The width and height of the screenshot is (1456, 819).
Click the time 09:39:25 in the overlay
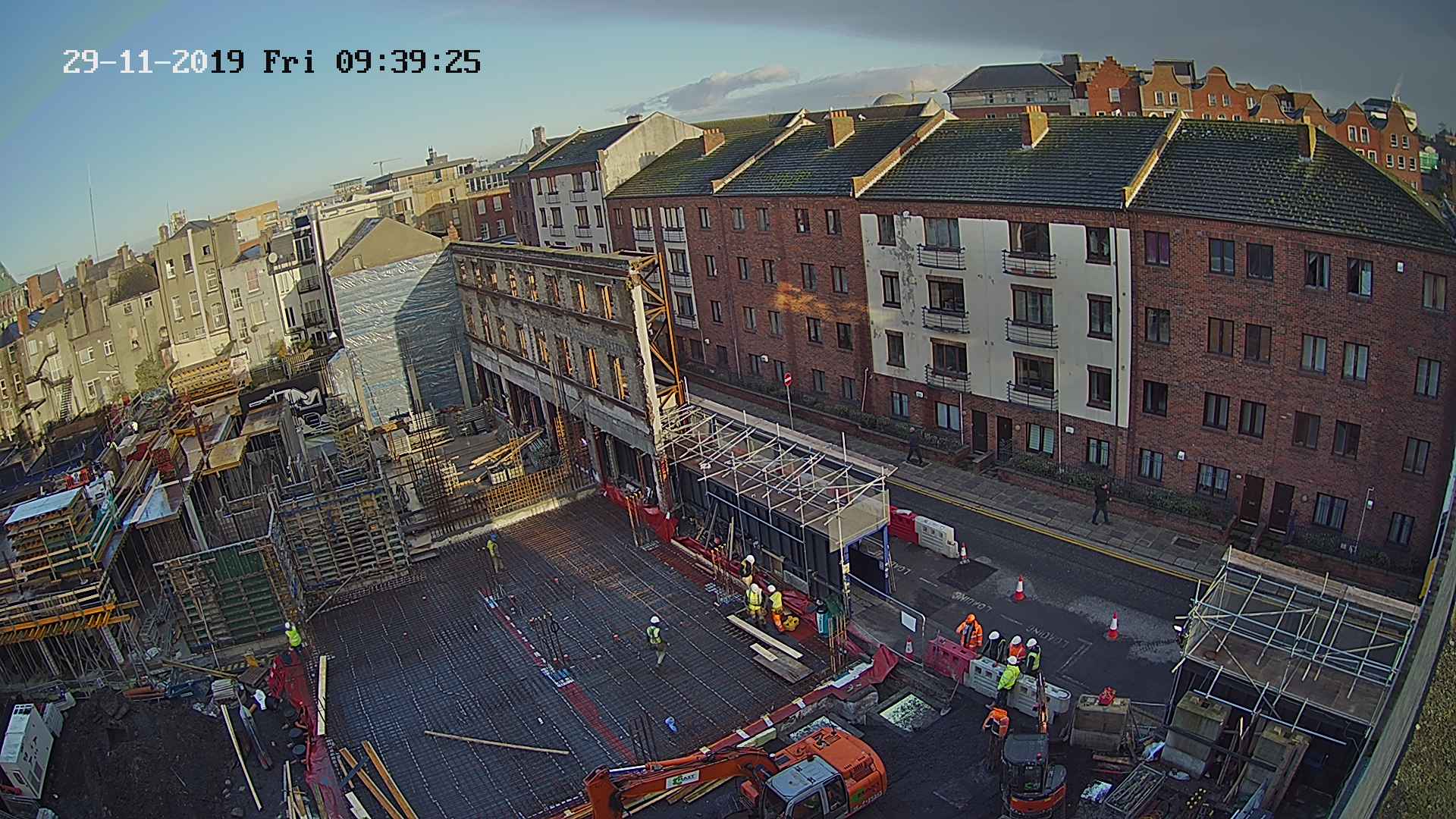tap(408, 61)
